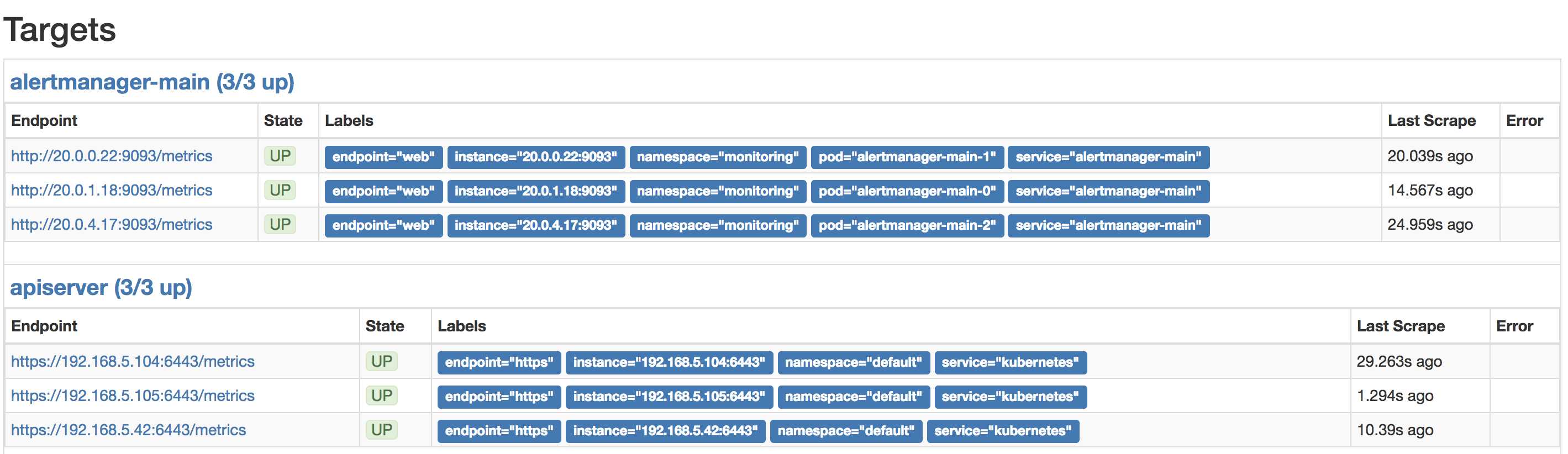
Task: Click namespace="default" label in 192.168.5.105 row
Action: coord(854,397)
